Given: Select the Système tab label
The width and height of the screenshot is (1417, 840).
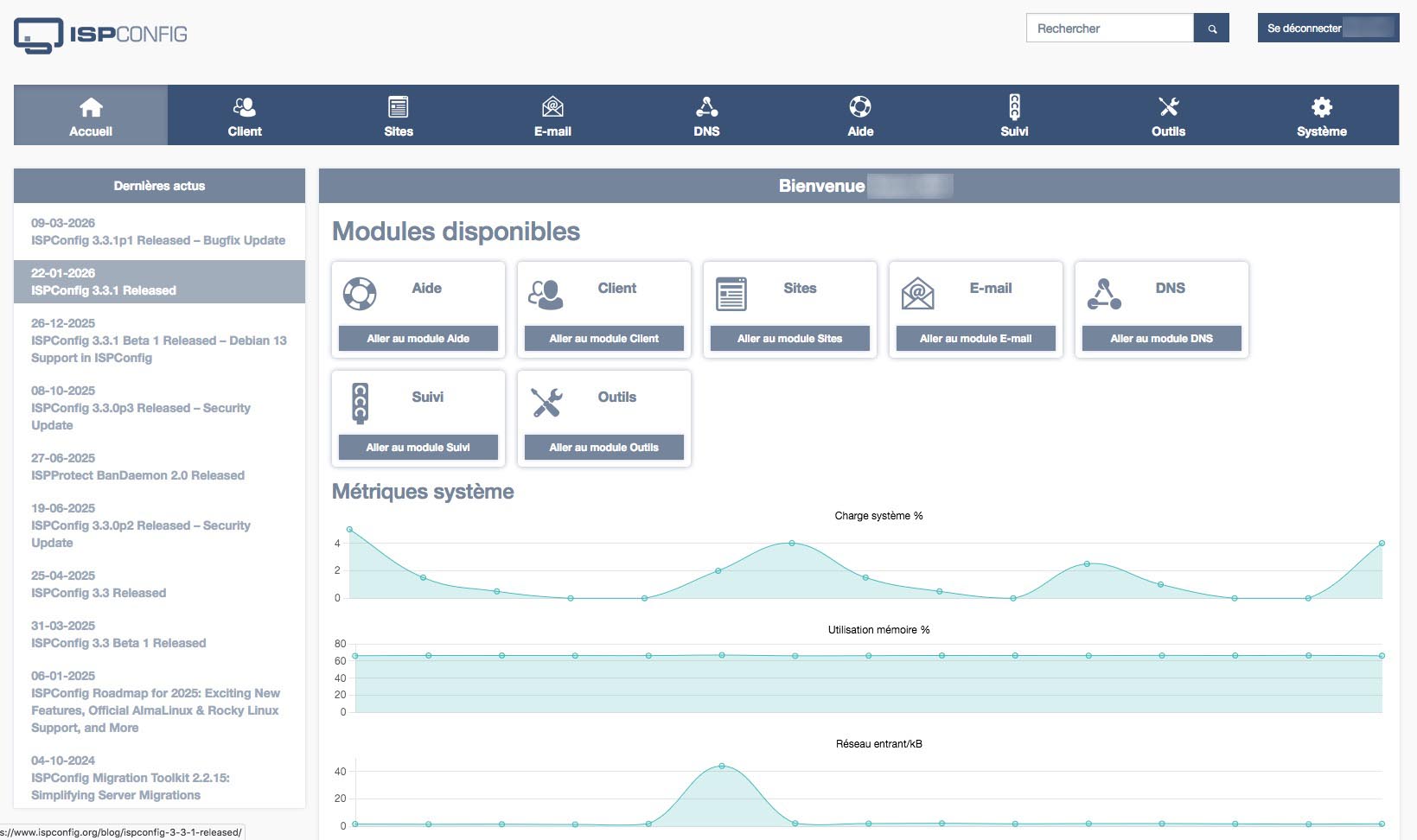Looking at the screenshot, I should coord(1322,131).
